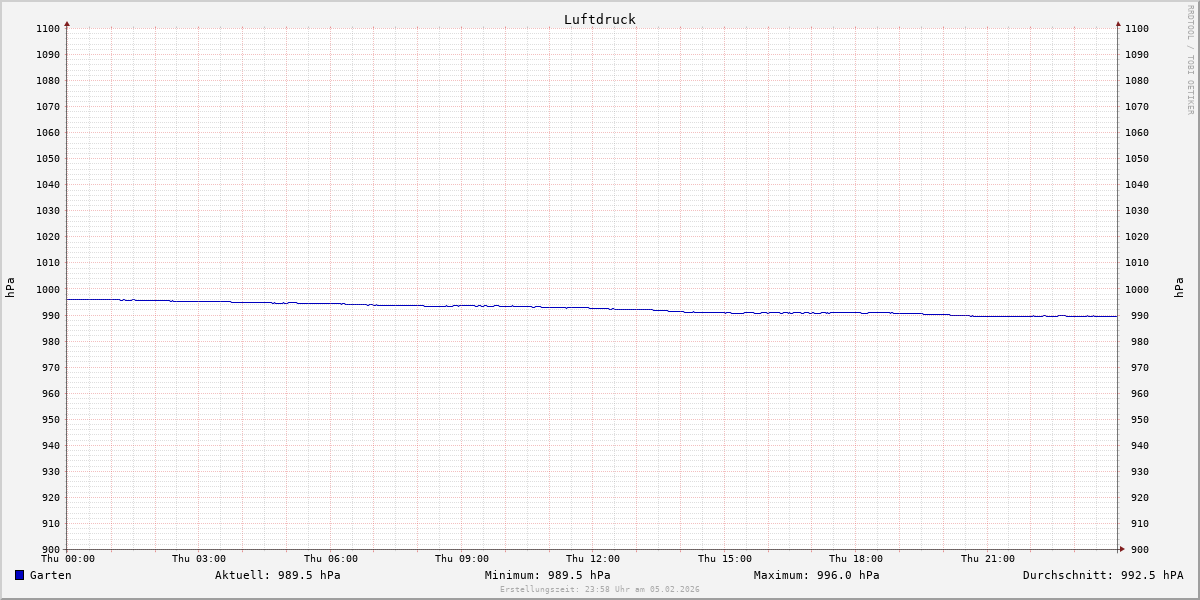
Task: Click the Aktuell 989.5 hPa reading
Action: 277,575
